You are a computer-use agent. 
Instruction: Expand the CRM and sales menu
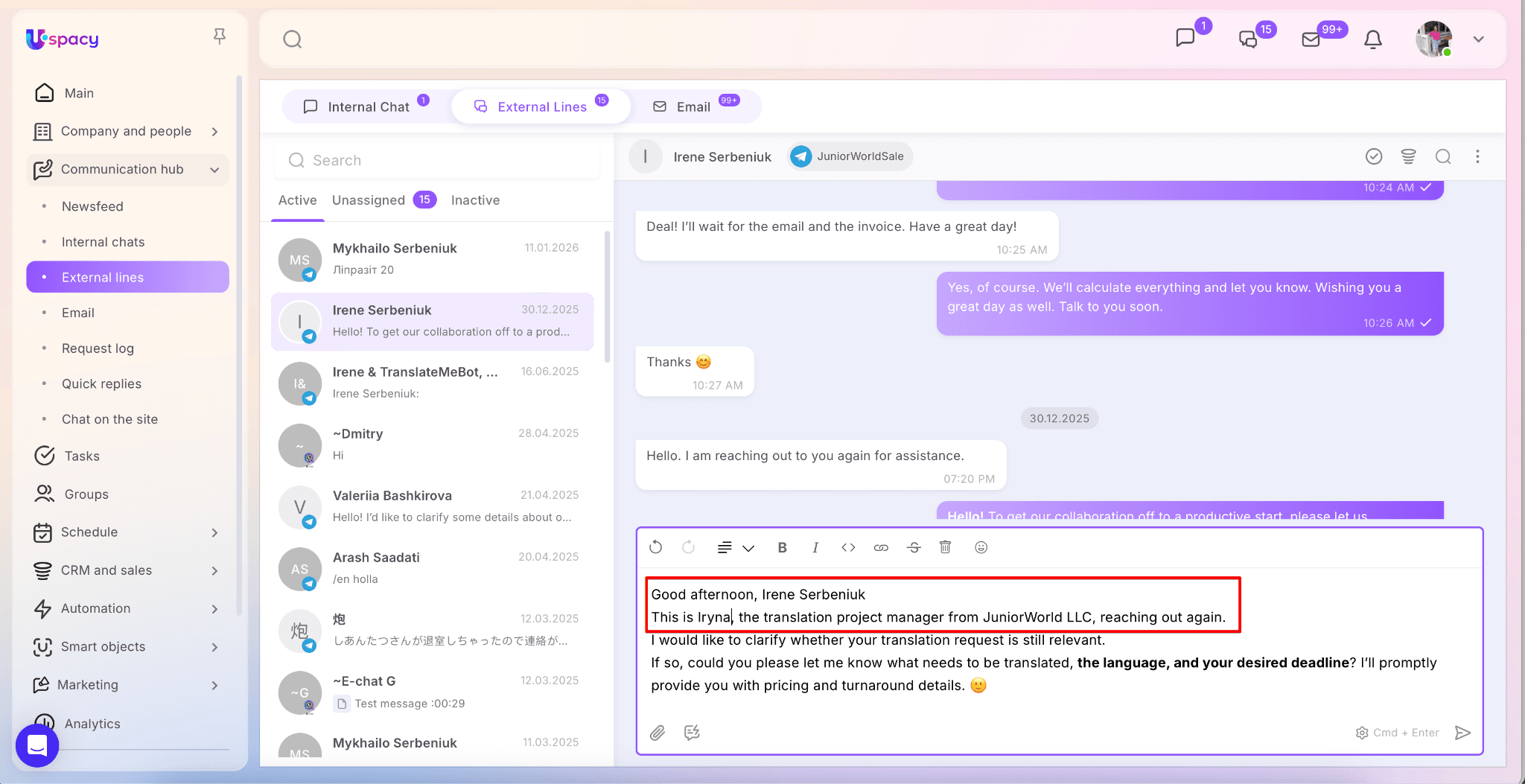pyautogui.click(x=214, y=570)
